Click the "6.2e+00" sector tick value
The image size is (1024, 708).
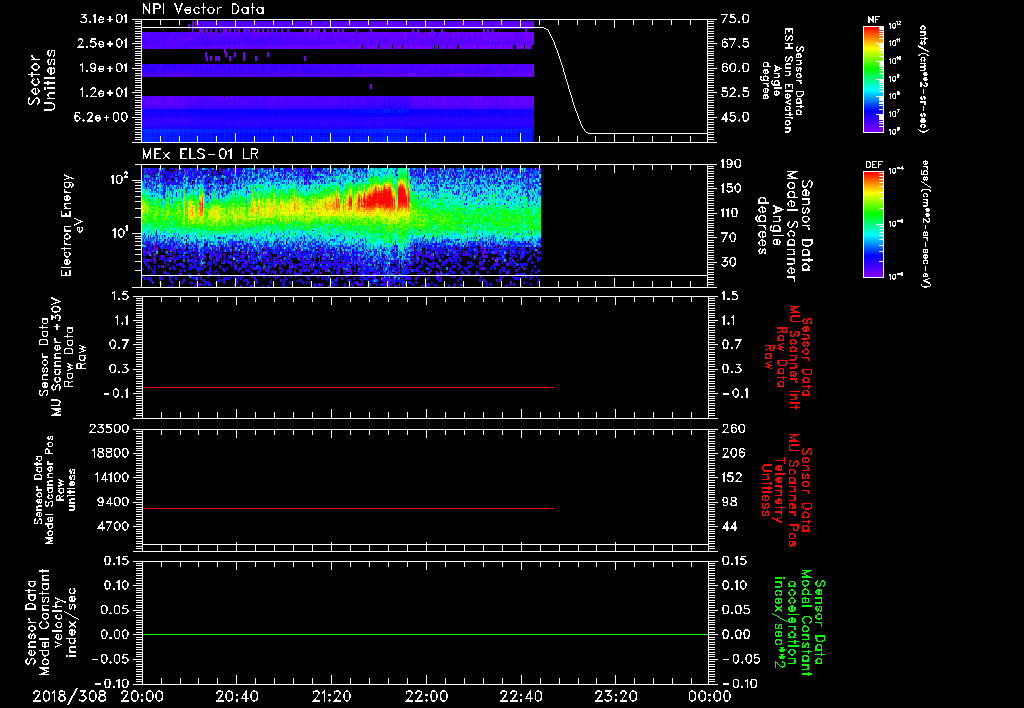coord(103,118)
